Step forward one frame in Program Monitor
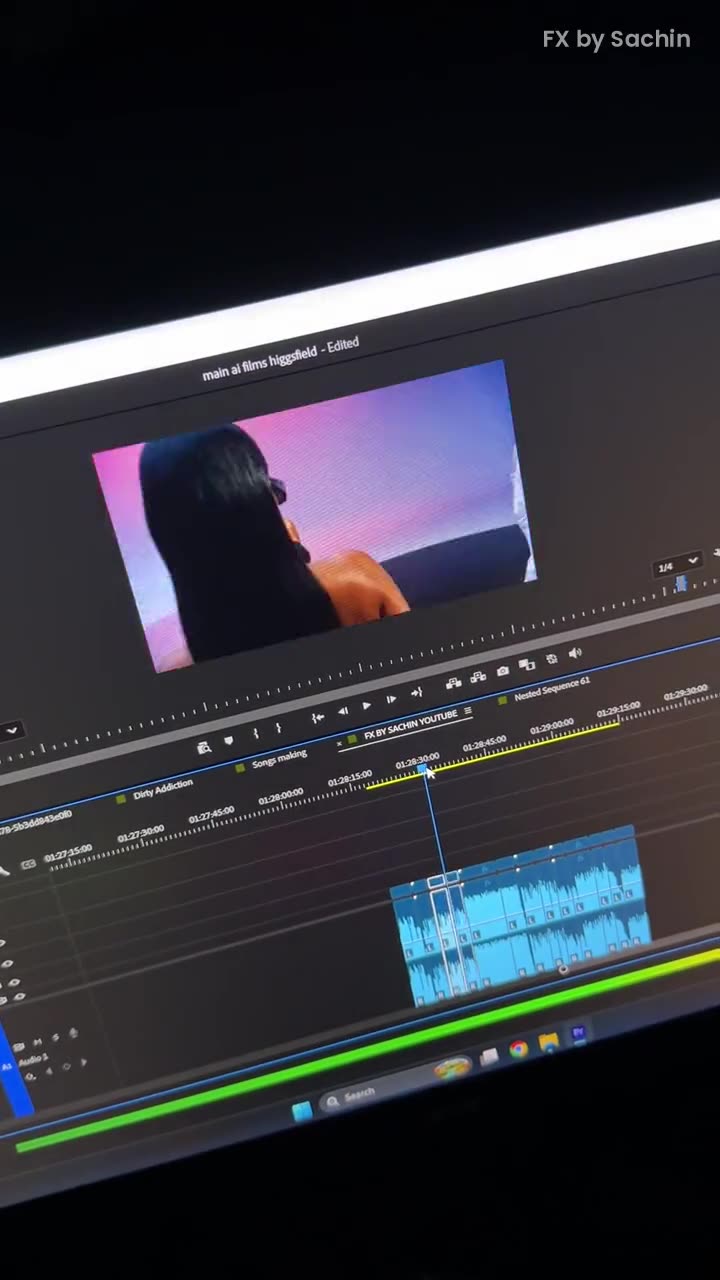This screenshot has width=720, height=1280. 391,699
